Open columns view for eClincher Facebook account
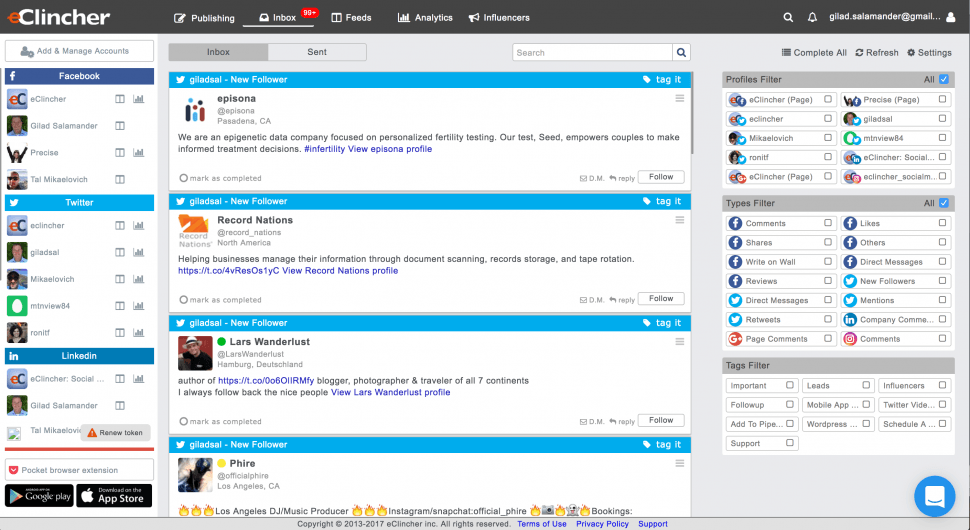 (120, 99)
